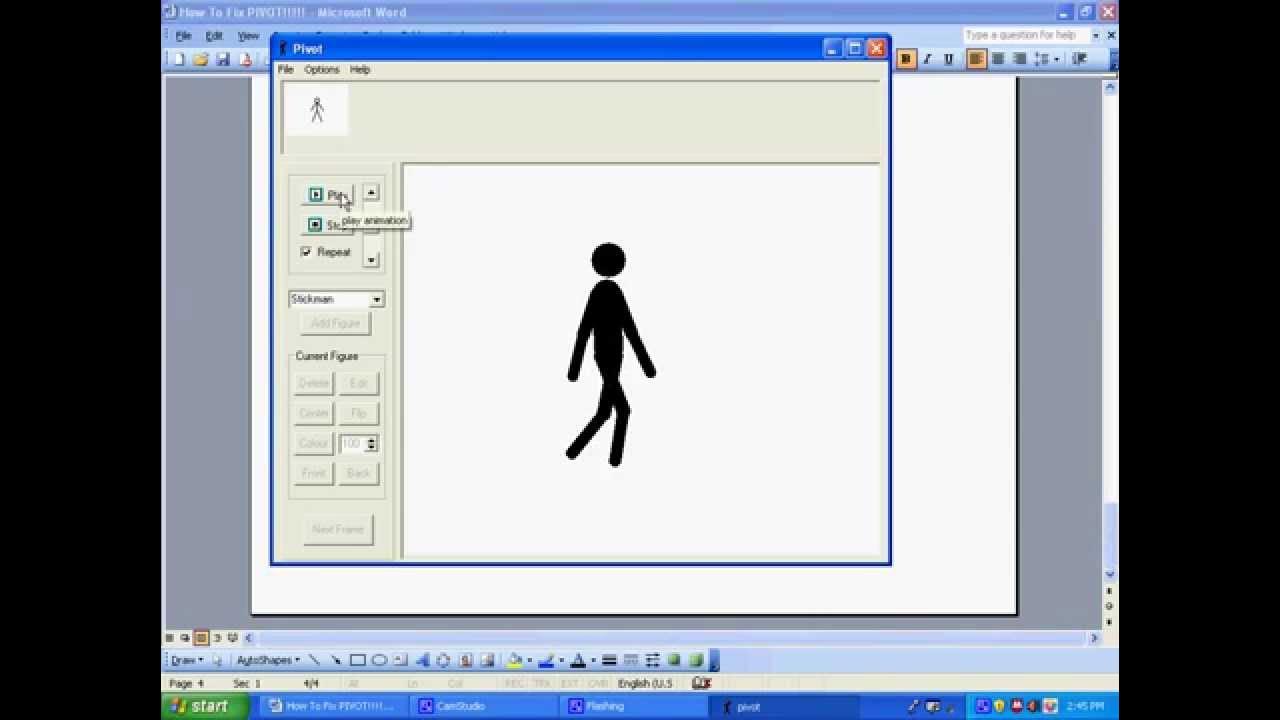1280x720 pixels.
Task: Open the Word File menu
Action: pos(184,36)
